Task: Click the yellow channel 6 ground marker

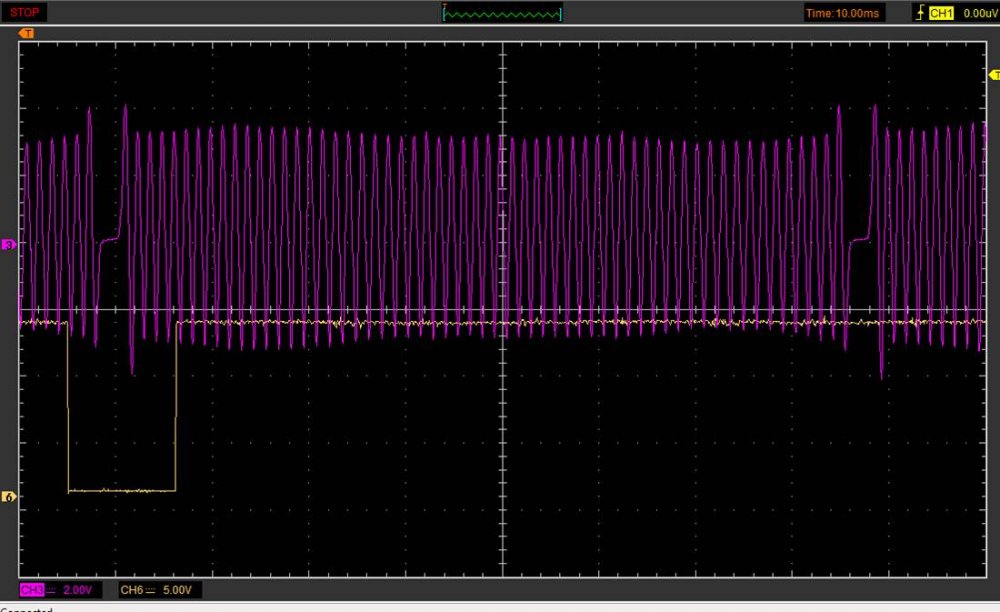Action: coord(9,497)
